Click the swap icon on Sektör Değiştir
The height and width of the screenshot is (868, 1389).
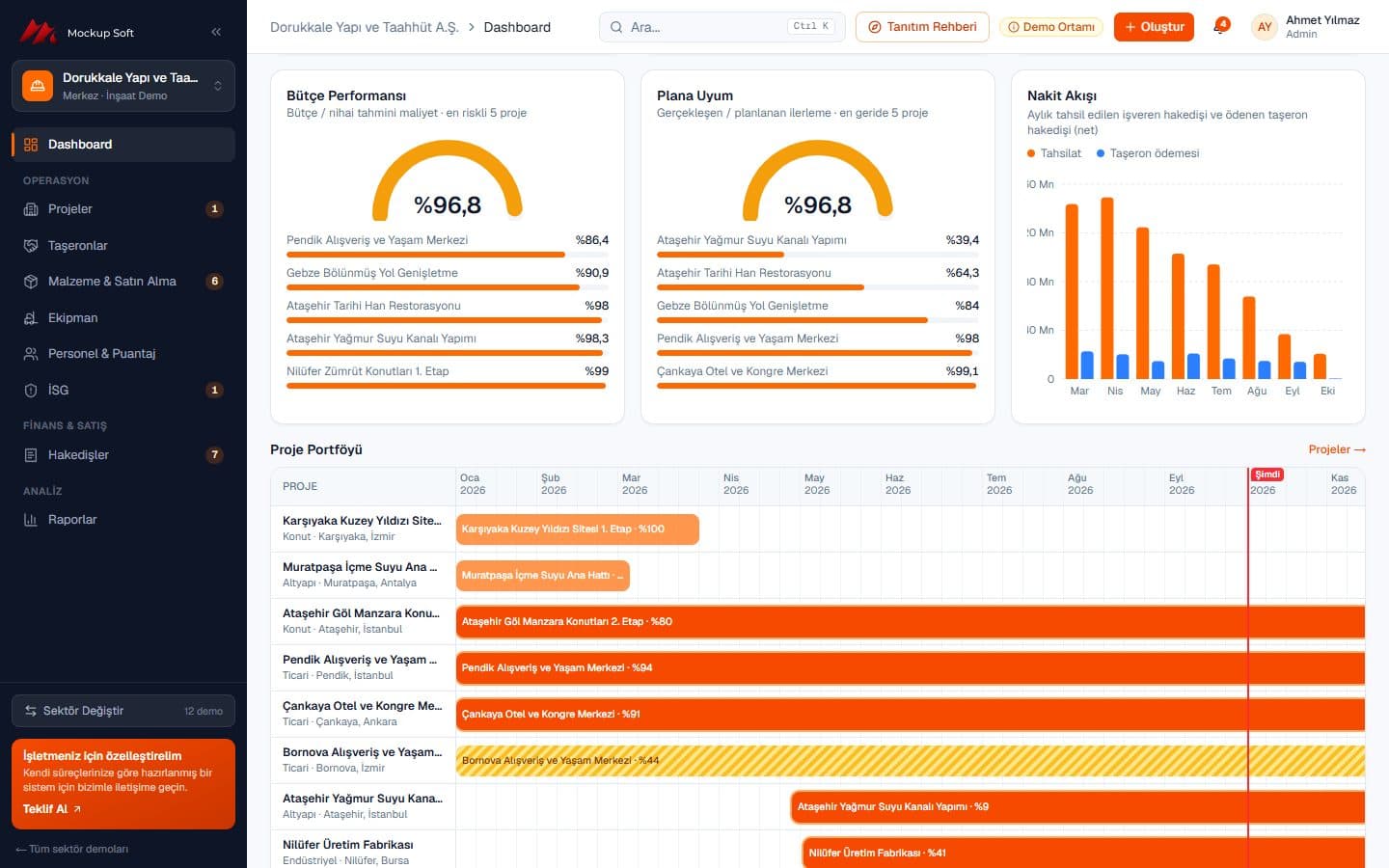click(31, 711)
